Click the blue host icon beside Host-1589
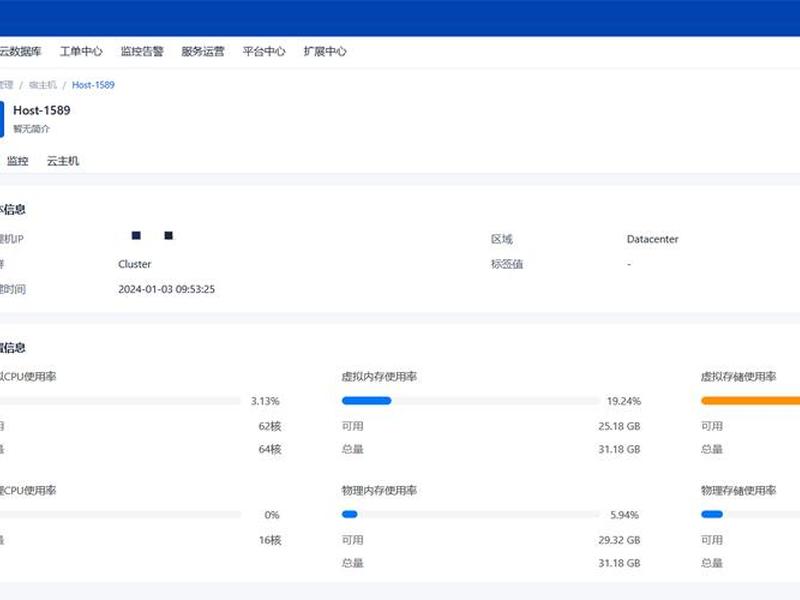The height and width of the screenshot is (600, 800). 2,119
